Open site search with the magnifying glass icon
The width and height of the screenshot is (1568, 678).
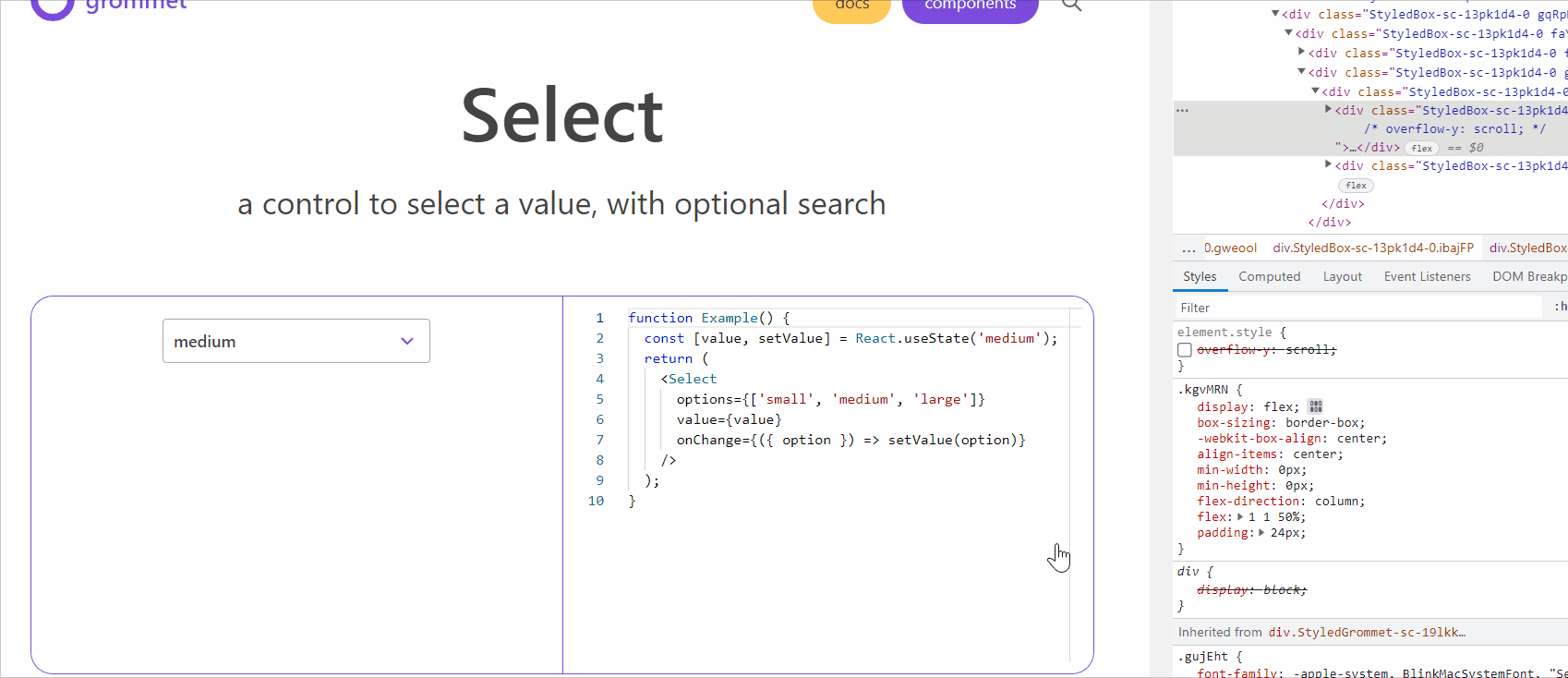[x=1071, y=5]
